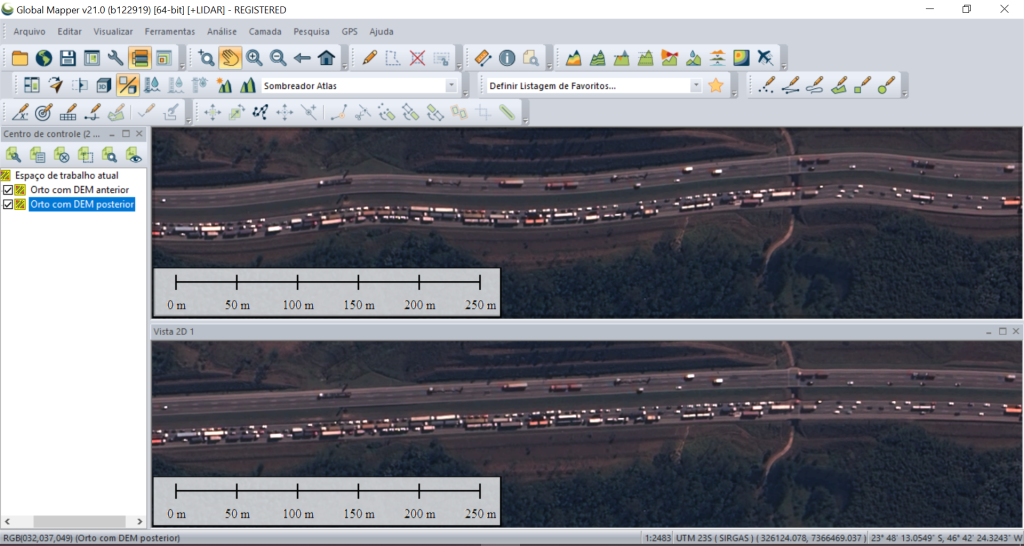
Task: Uncheck the Orto com DEM anterior layer
Action: coord(8,190)
